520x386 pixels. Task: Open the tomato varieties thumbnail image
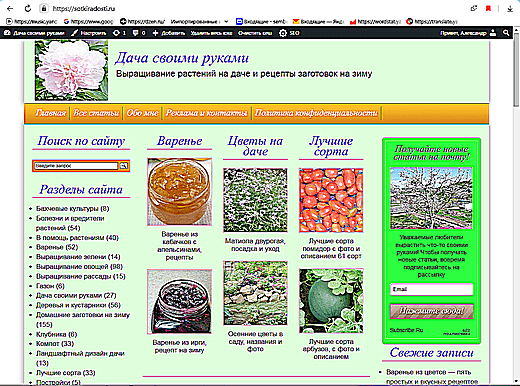pos(331,200)
